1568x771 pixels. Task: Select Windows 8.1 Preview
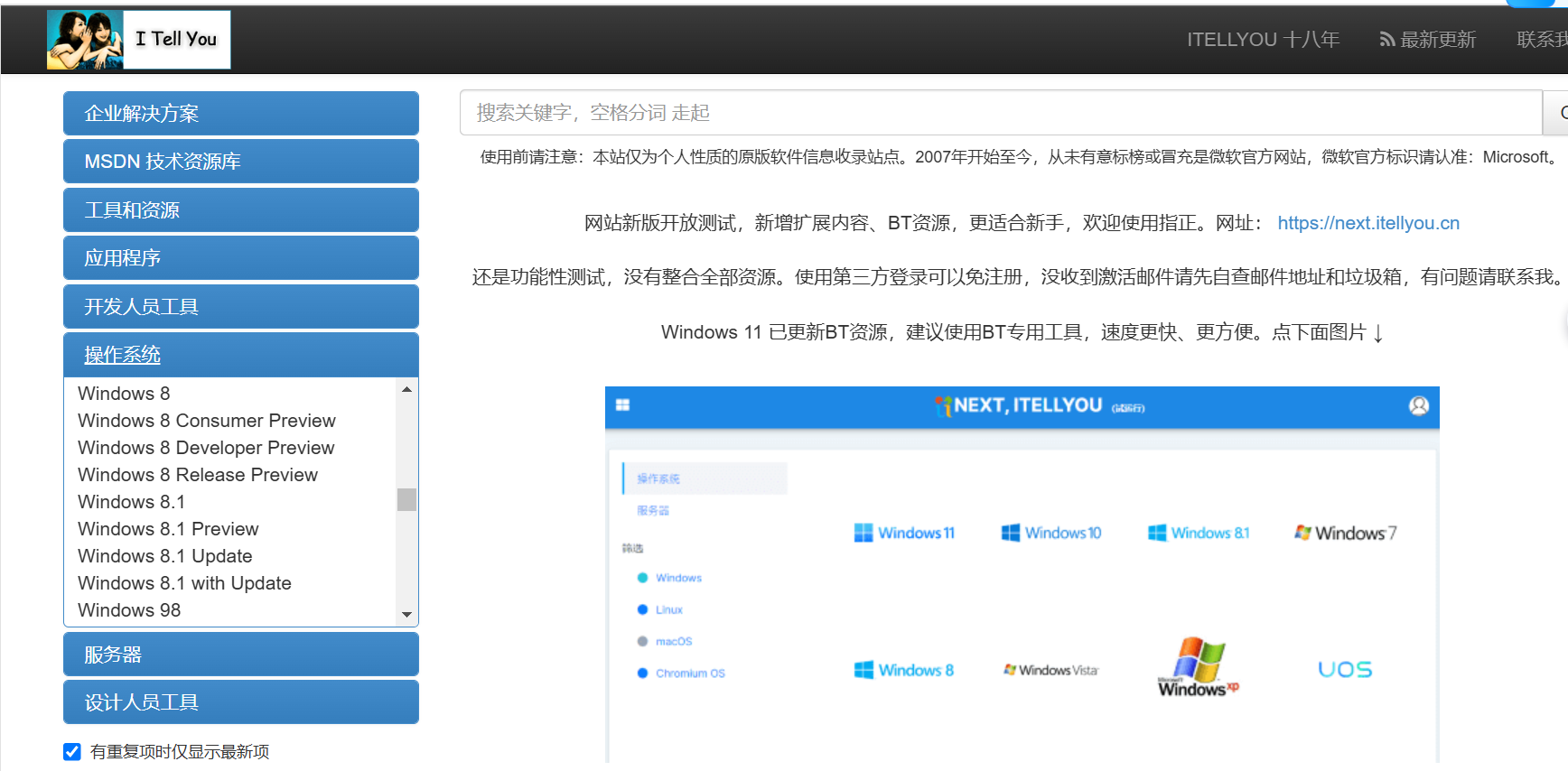[168, 529]
